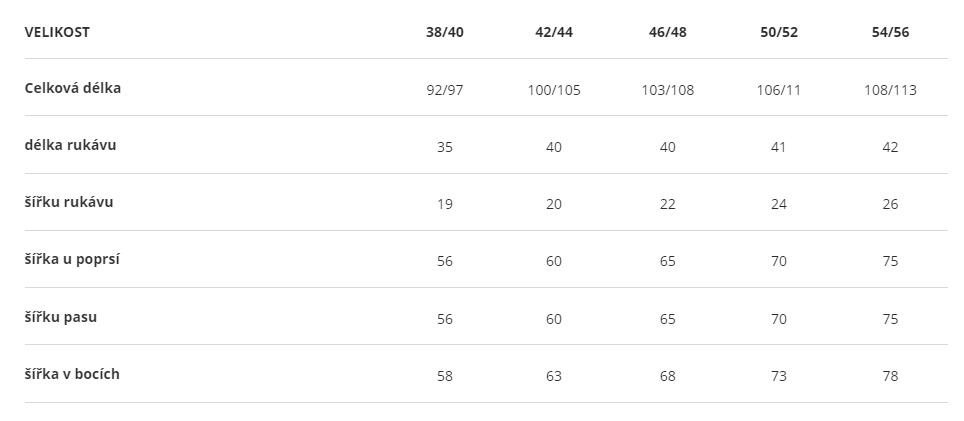Click the Celková délka row label

point(73,88)
